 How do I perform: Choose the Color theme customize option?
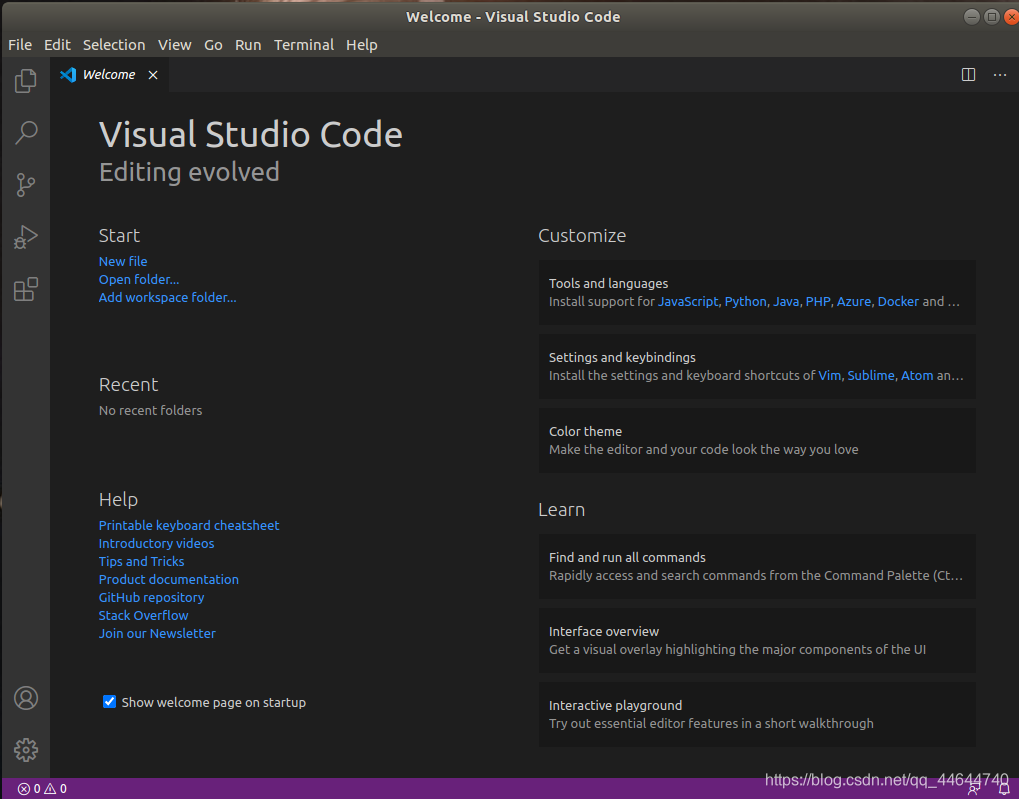756,440
